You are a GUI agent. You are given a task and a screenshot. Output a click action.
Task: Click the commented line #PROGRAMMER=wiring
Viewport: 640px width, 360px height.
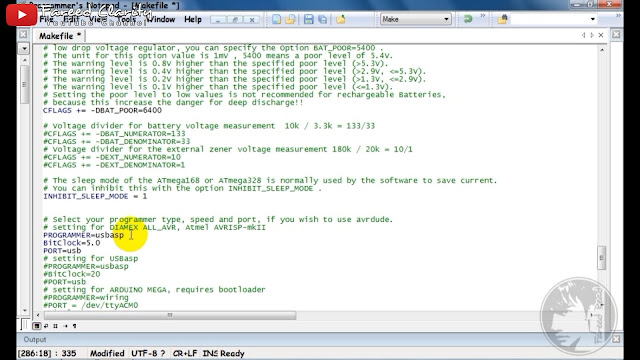point(86,298)
